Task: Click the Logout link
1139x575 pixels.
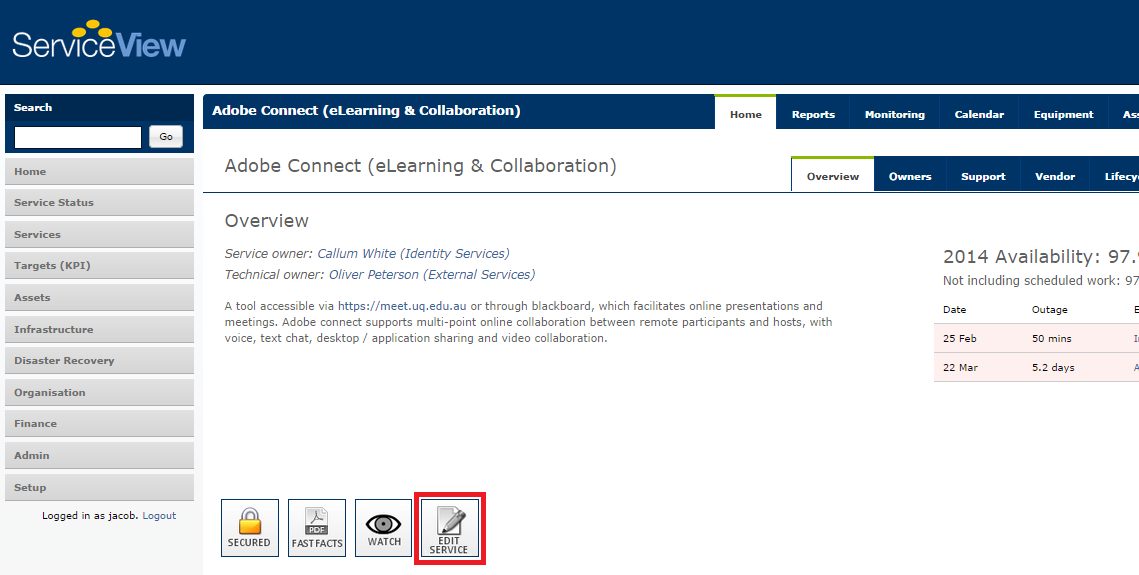Action: [x=159, y=515]
